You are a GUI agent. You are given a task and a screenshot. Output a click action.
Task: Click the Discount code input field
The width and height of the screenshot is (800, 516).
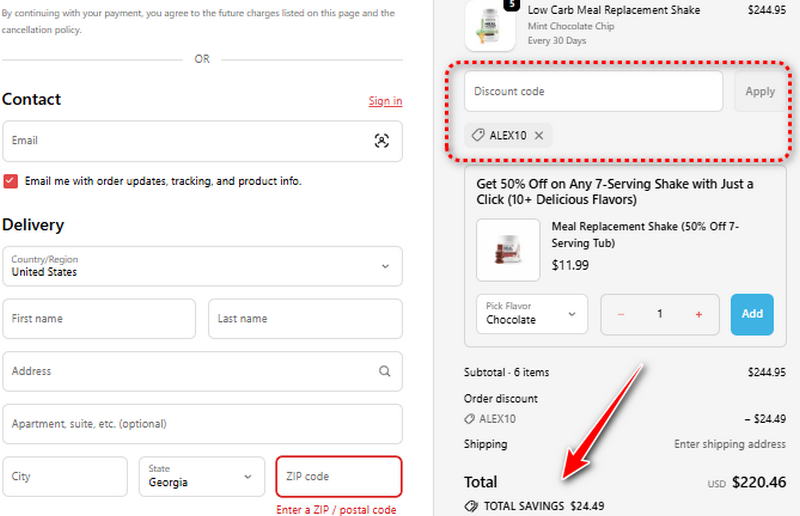coord(593,91)
